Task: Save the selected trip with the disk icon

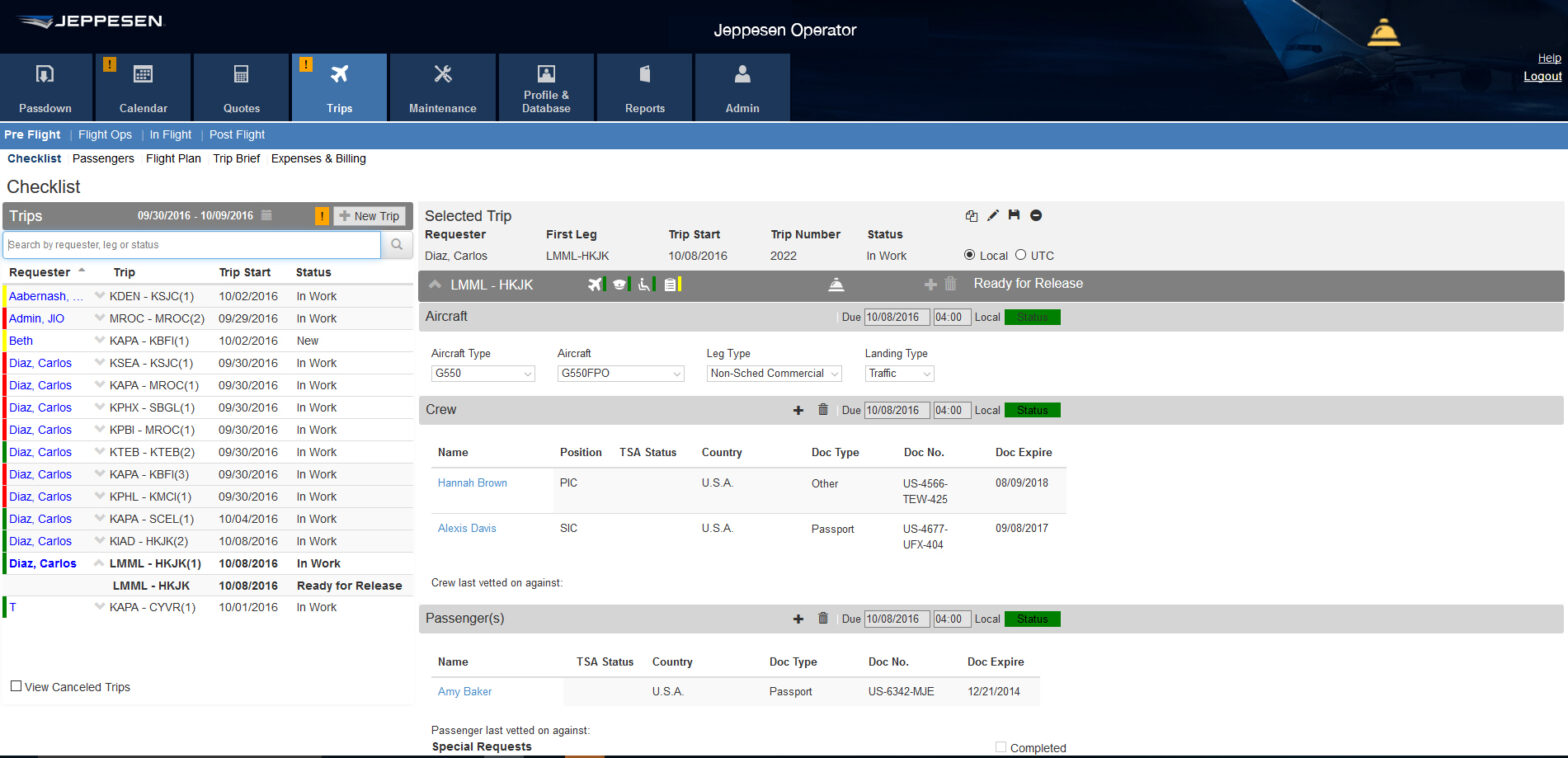Action: tap(1014, 215)
